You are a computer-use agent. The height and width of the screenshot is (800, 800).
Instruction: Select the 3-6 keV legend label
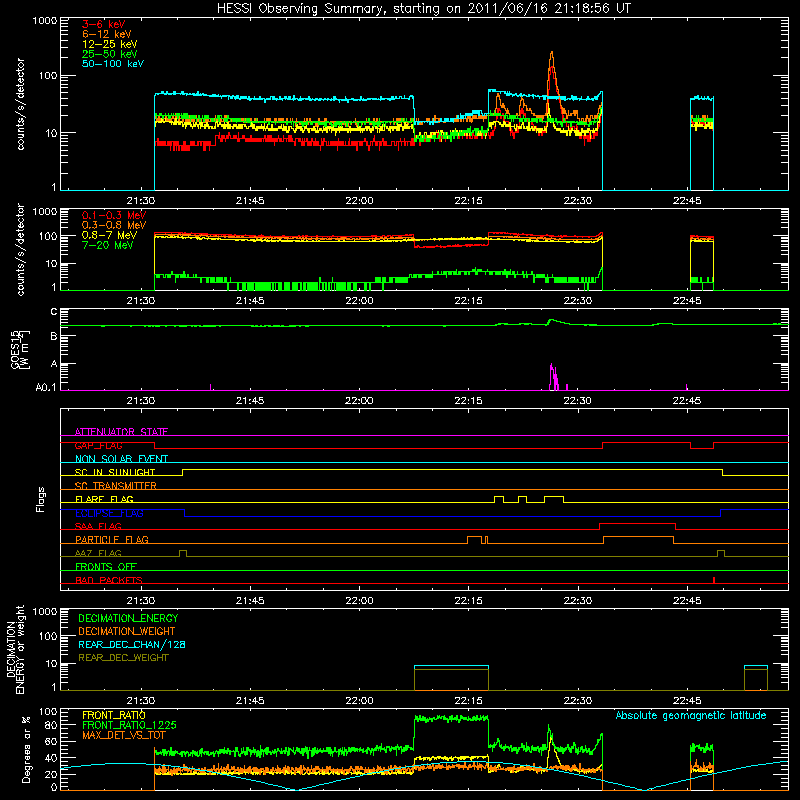[103, 24]
